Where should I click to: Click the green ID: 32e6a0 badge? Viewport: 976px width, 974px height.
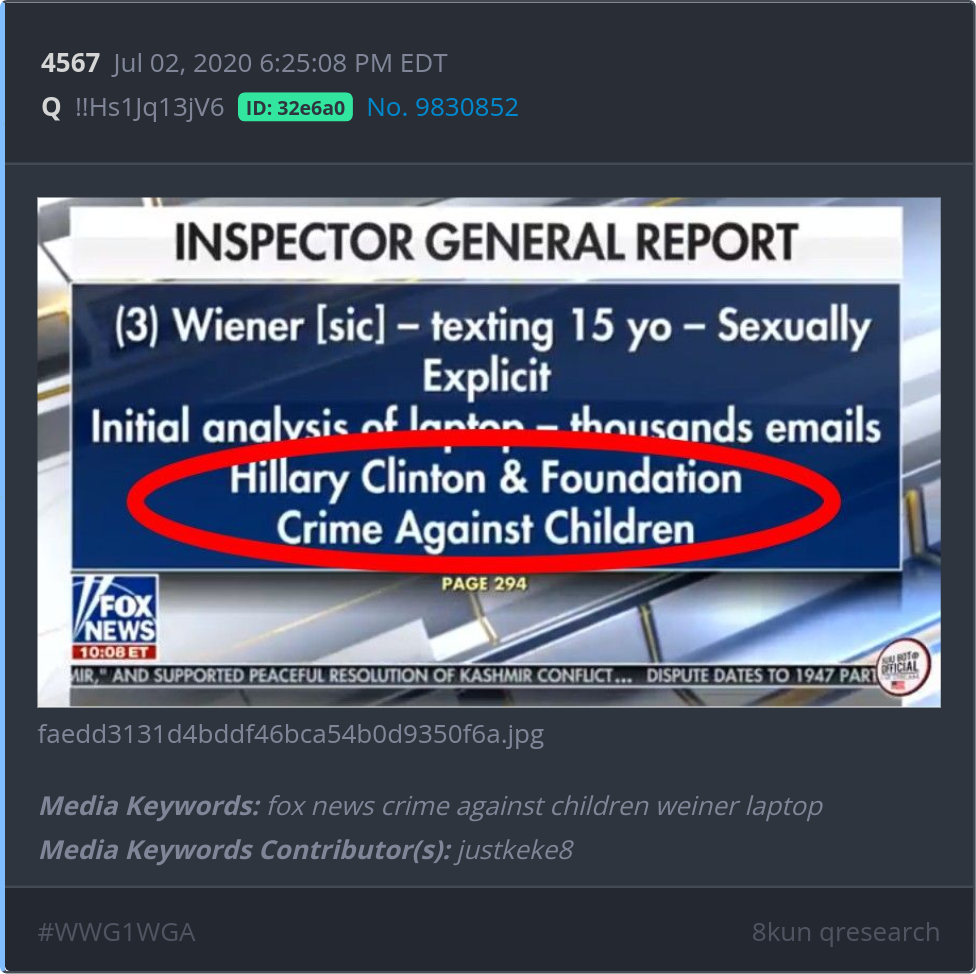[295, 108]
